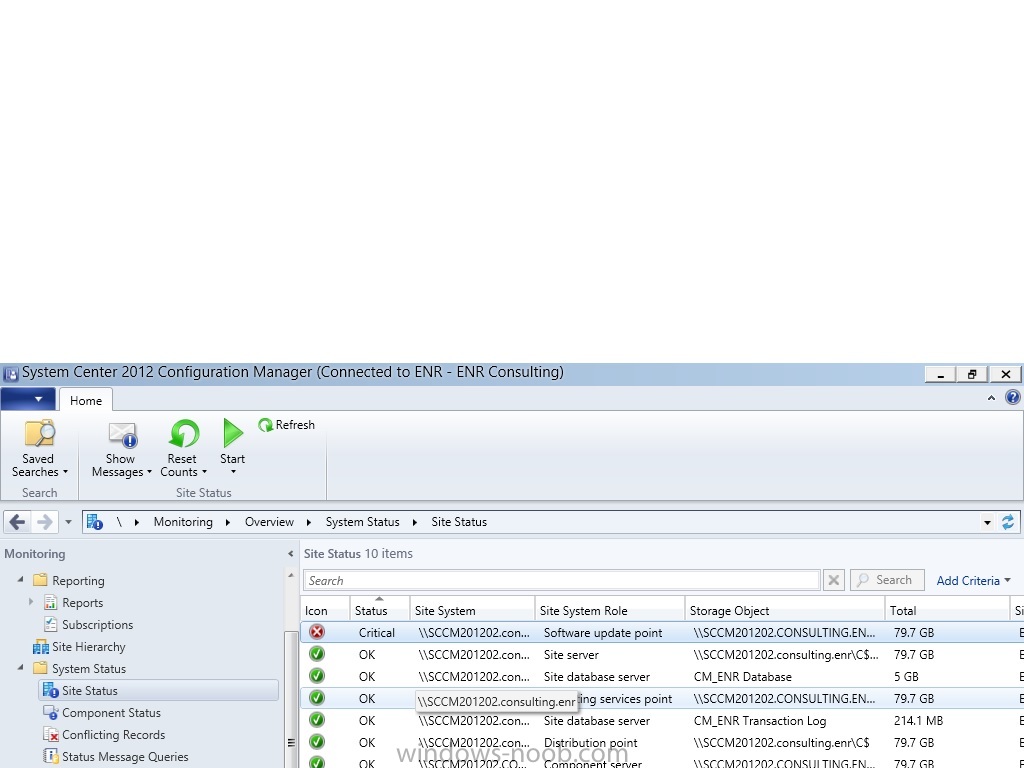Sort by the Status column header
1024x768 pixels.
pyautogui.click(x=380, y=611)
